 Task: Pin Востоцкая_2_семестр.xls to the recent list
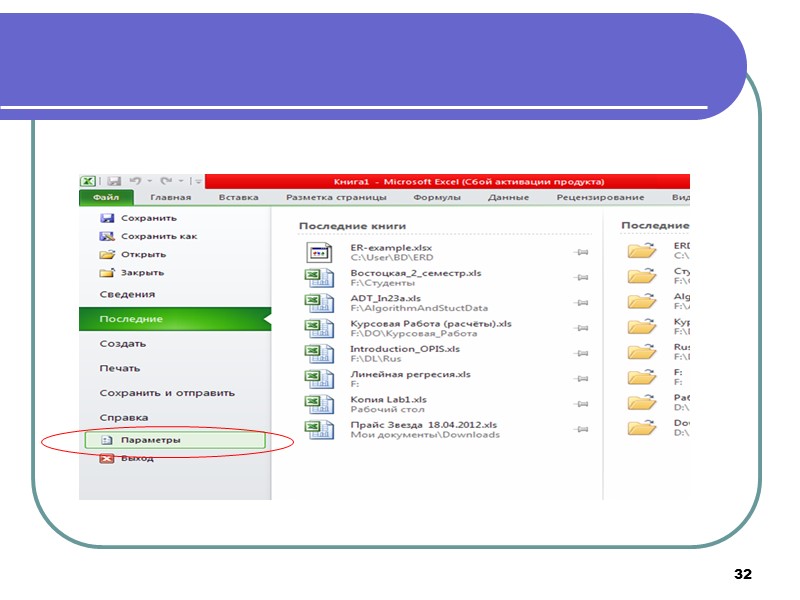[x=581, y=278]
